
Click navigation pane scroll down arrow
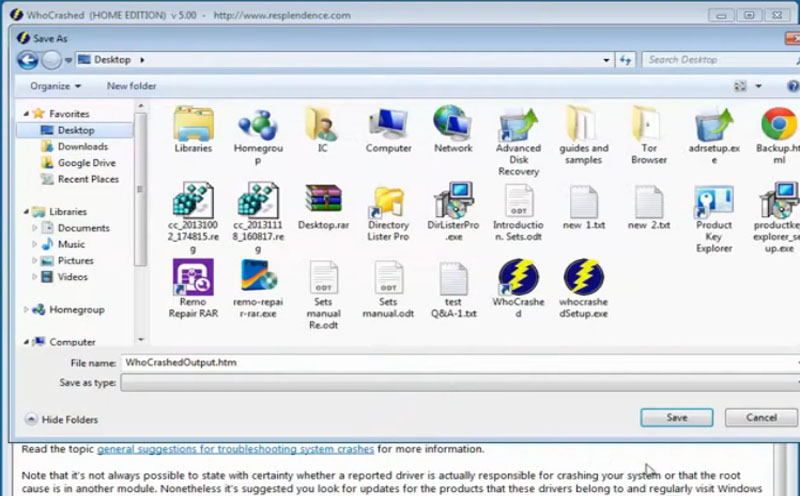pos(141,339)
